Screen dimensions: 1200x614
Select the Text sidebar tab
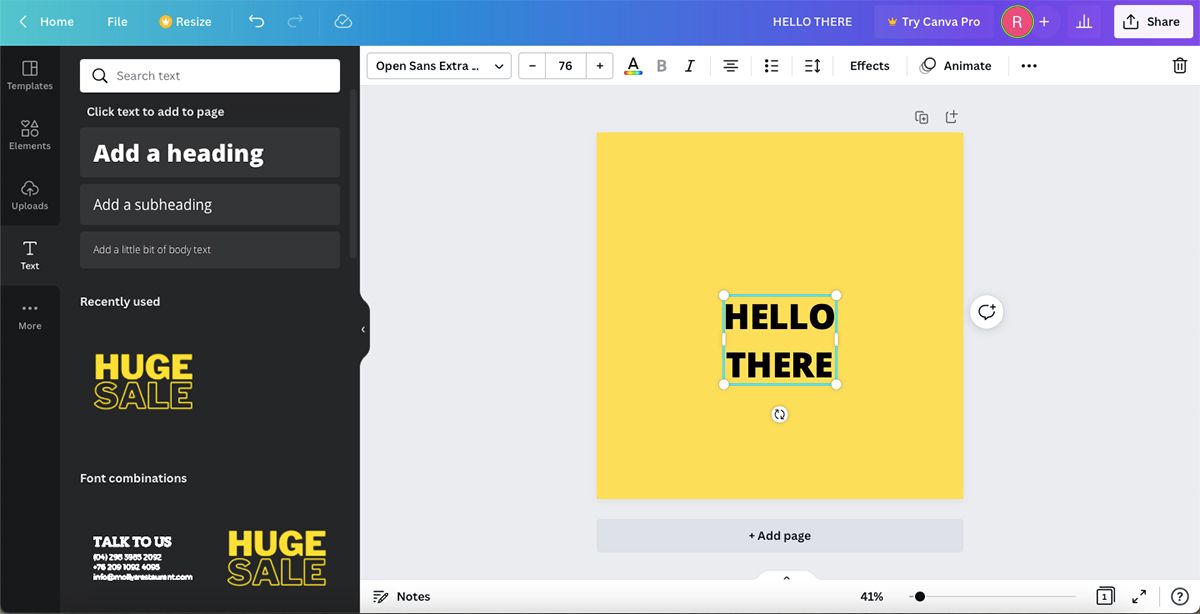(x=30, y=255)
